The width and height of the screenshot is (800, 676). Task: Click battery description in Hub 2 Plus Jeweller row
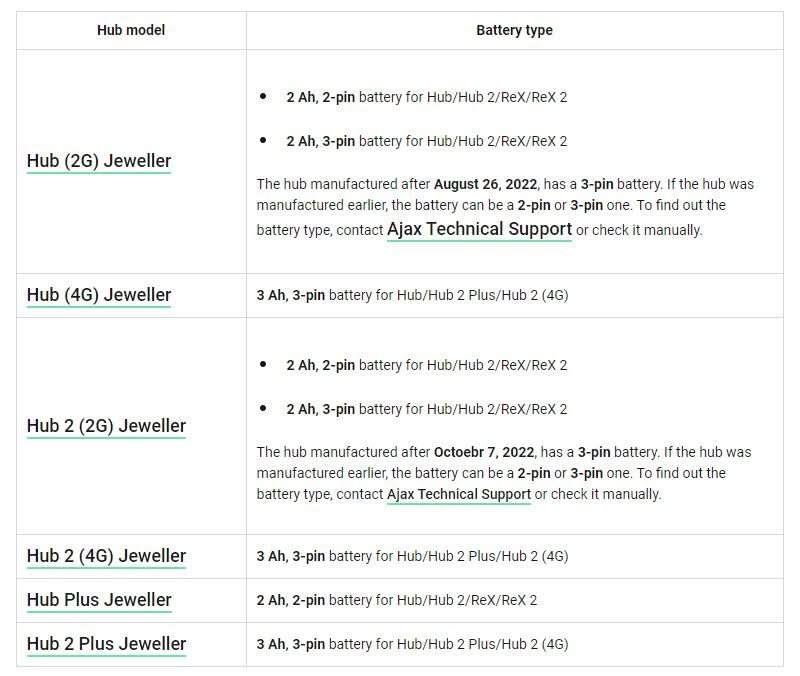point(412,644)
